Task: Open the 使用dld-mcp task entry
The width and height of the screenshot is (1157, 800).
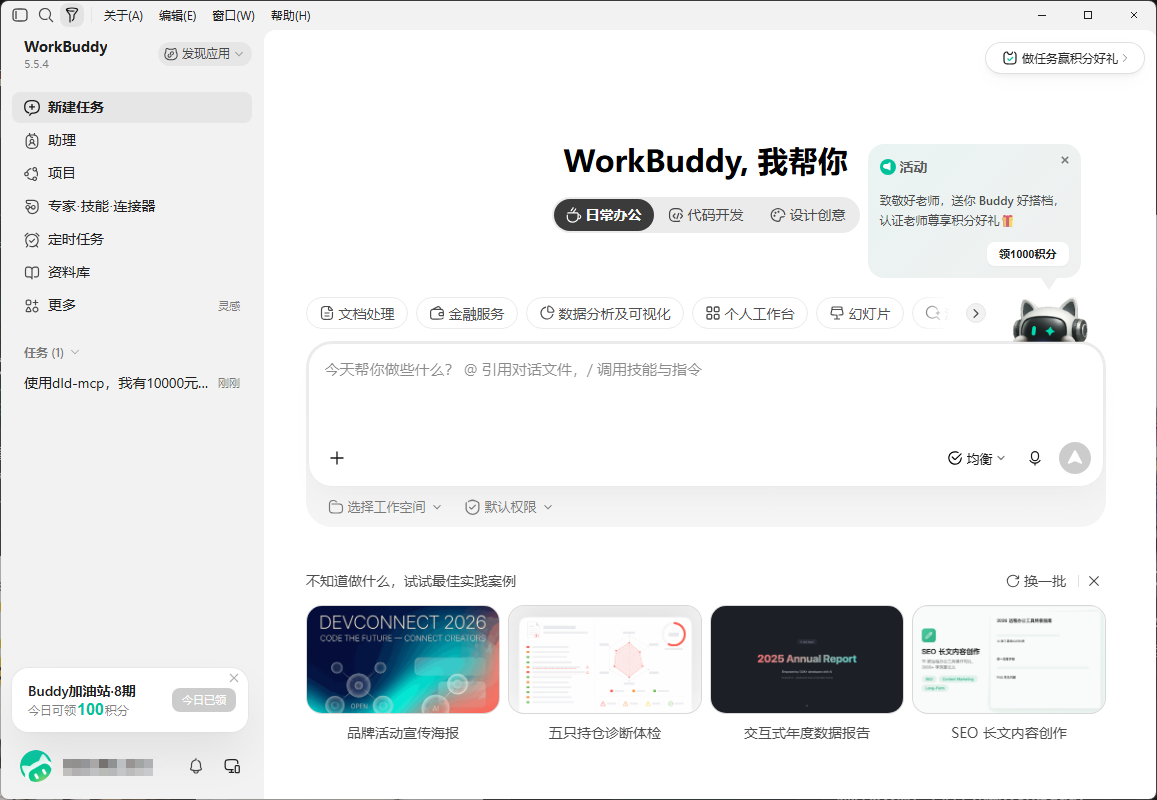Action: (x=132, y=383)
